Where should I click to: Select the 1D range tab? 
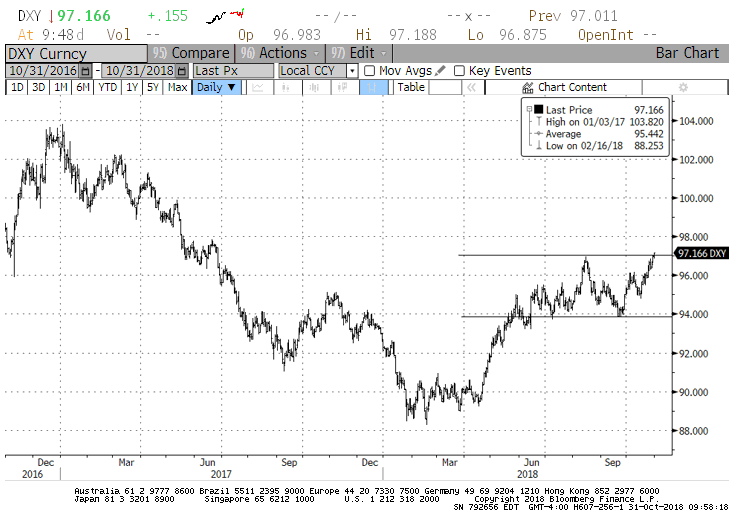click(17, 87)
